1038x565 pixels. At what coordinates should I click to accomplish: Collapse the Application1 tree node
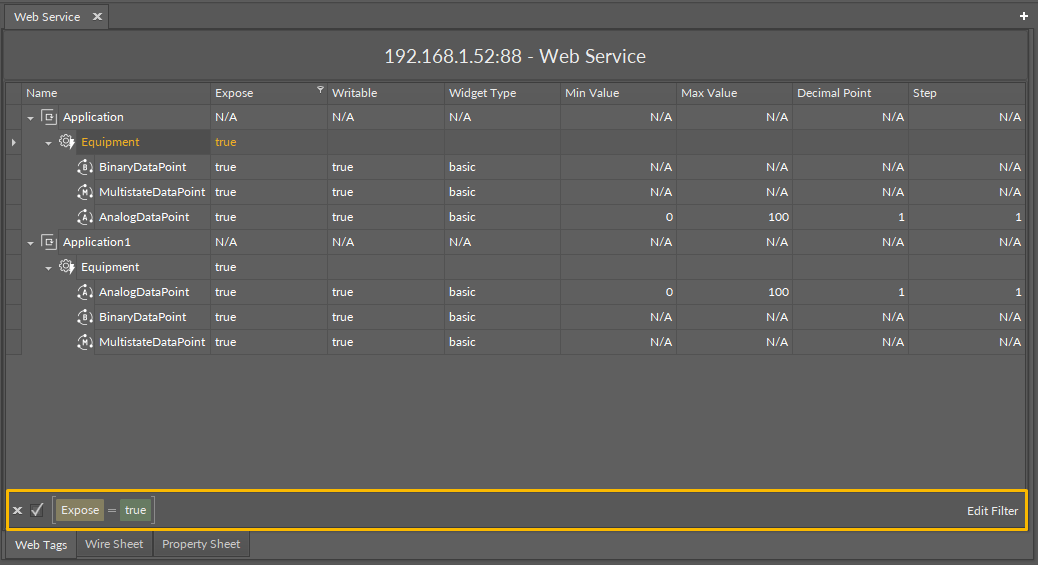pyautogui.click(x=31, y=243)
